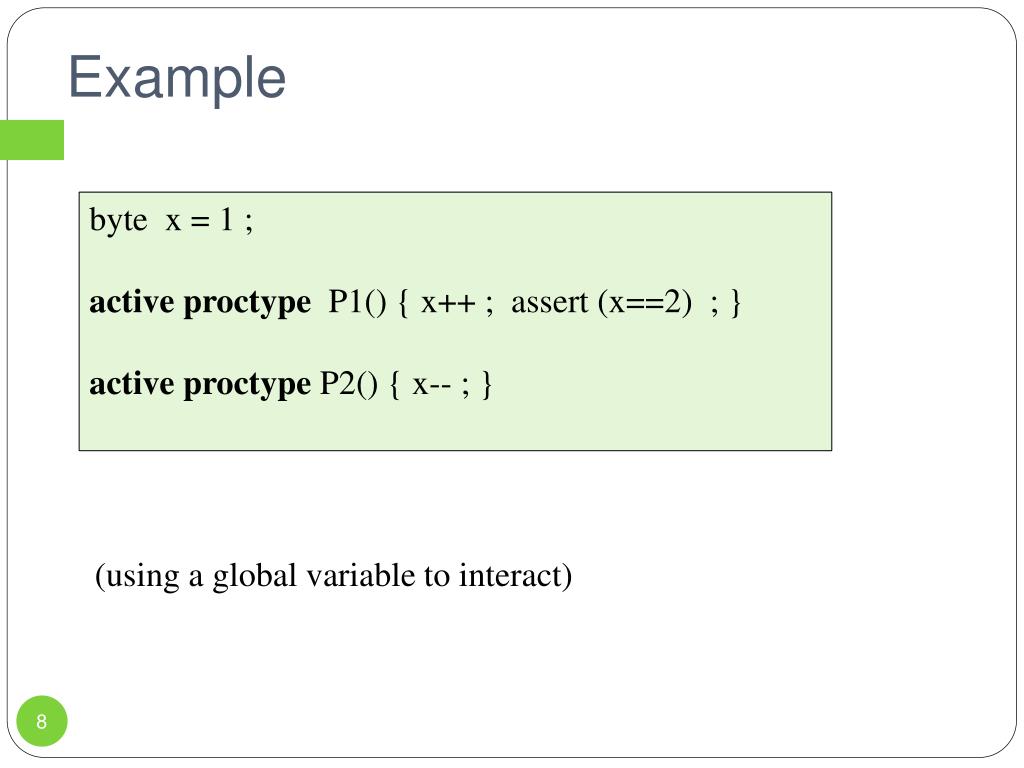Image resolution: width=1024 pixels, height=768 pixels.
Task: Click the opening brace after P1()
Action: [404, 303]
